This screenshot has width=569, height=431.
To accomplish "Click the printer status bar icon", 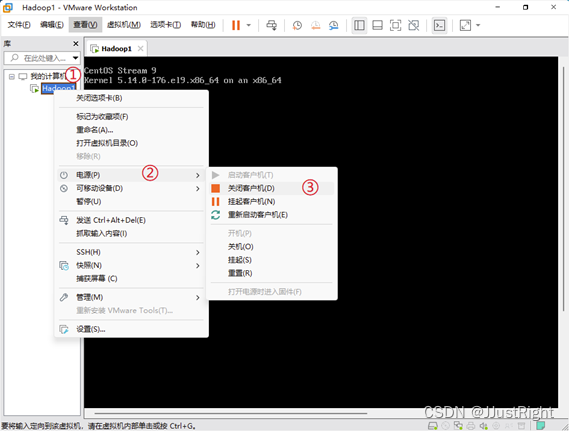I will 471,426.
